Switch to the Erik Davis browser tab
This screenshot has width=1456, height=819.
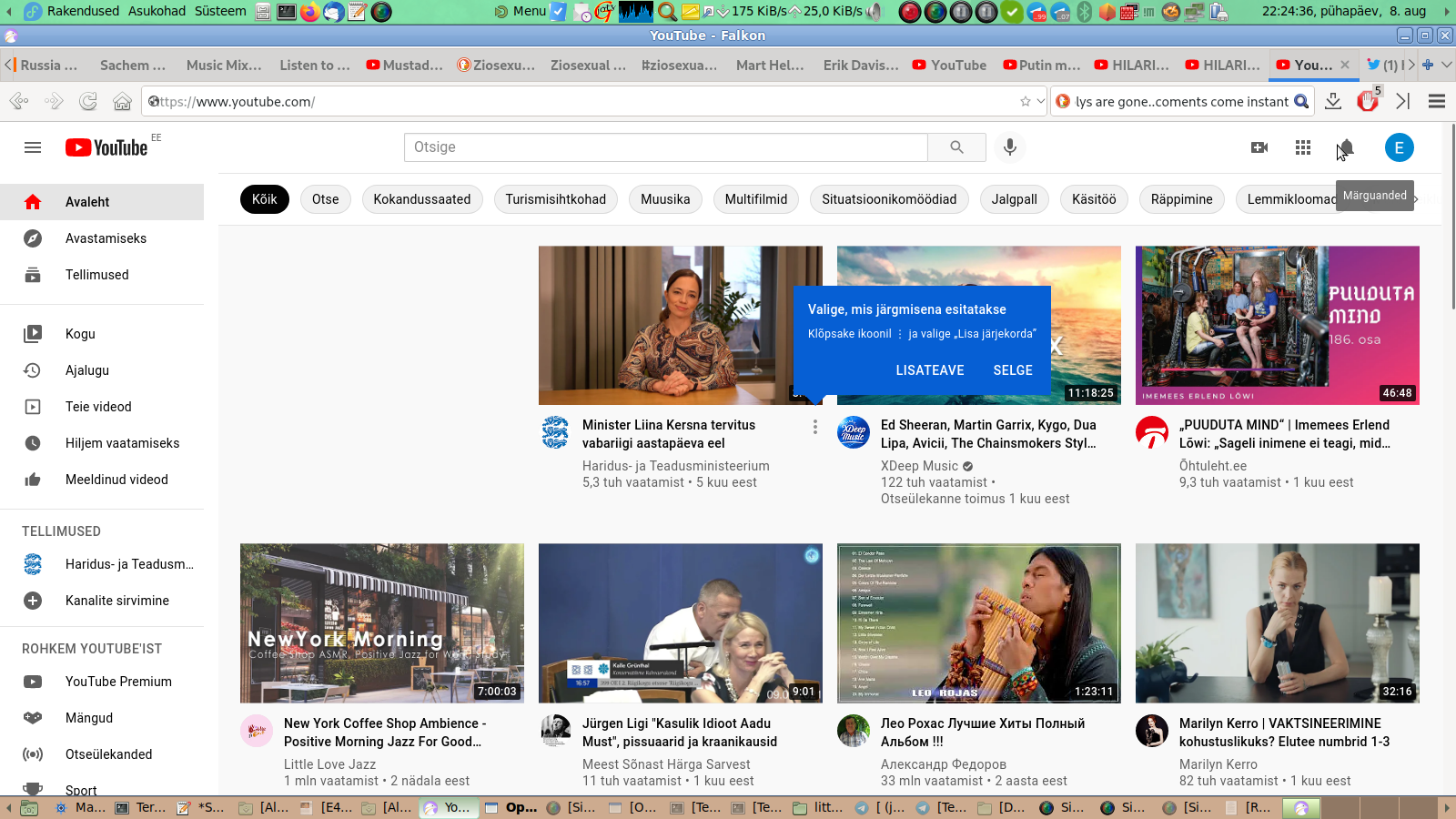coord(860,65)
